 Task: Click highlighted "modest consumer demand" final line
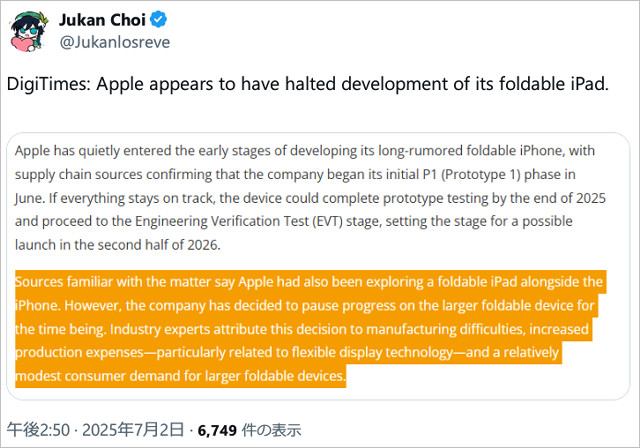click(180, 376)
